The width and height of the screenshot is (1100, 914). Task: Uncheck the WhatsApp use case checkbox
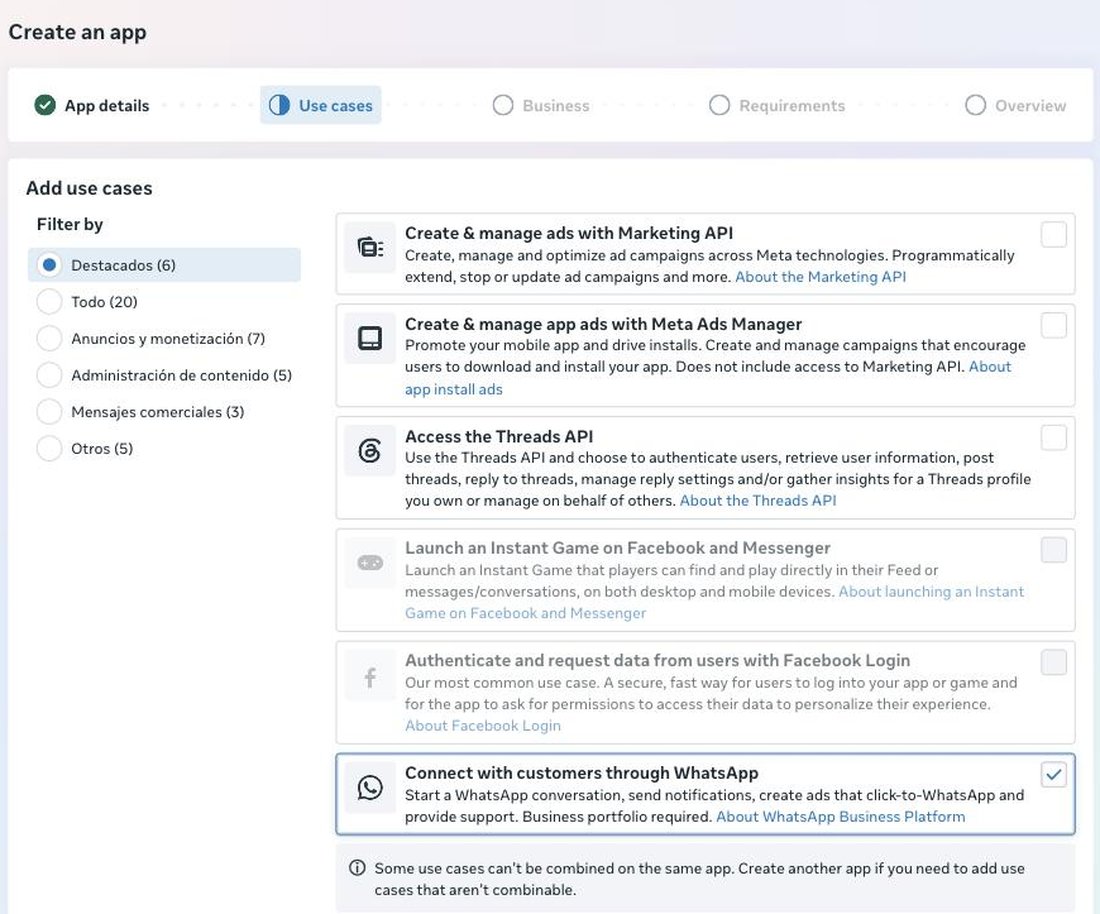pyautogui.click(x=1054, y=774)
